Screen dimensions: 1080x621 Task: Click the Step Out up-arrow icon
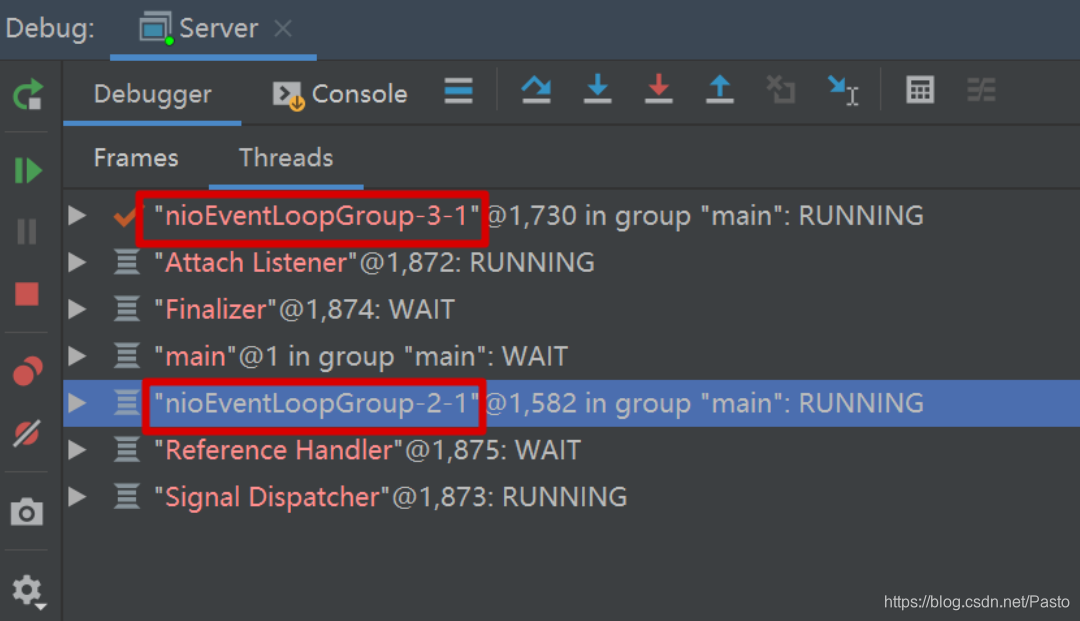720,90
